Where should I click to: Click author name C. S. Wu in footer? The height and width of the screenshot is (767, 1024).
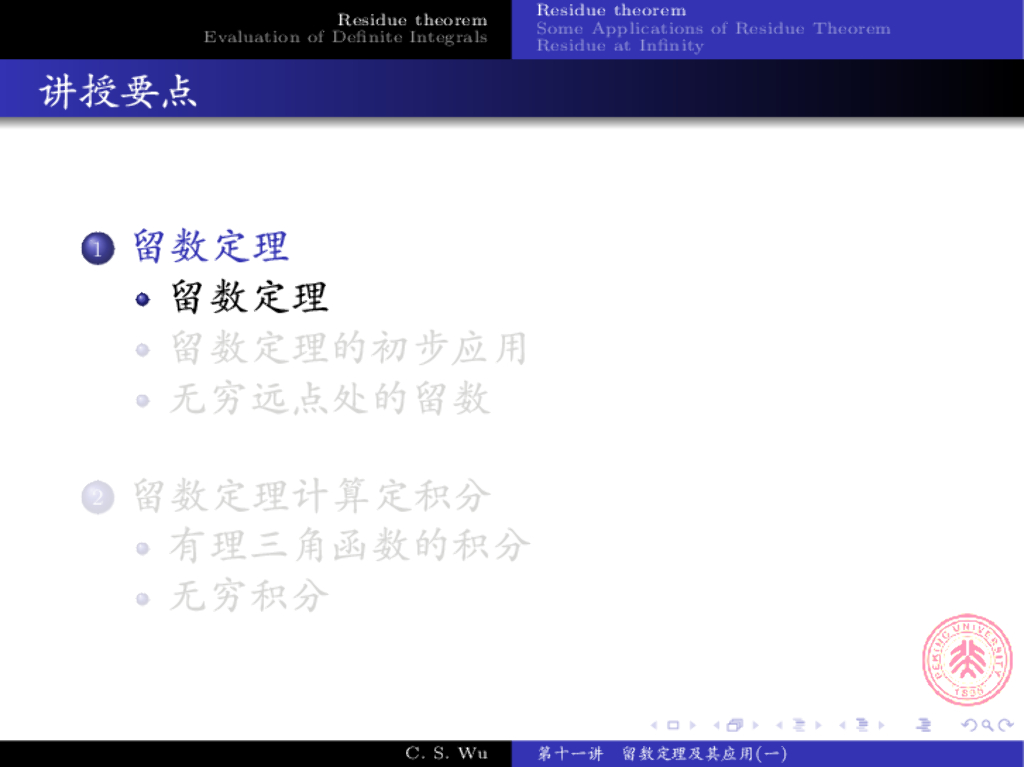pyautogui.click(x=446, y=754)
